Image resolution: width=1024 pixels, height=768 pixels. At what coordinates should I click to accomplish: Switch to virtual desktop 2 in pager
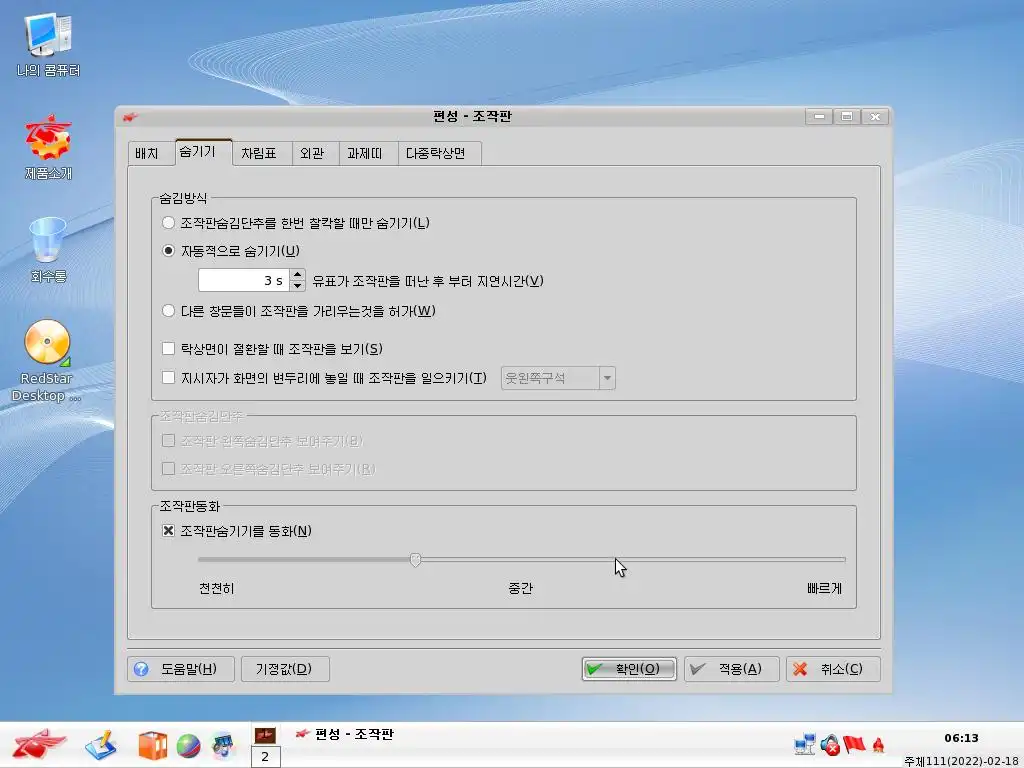click(x=265, y=756)
